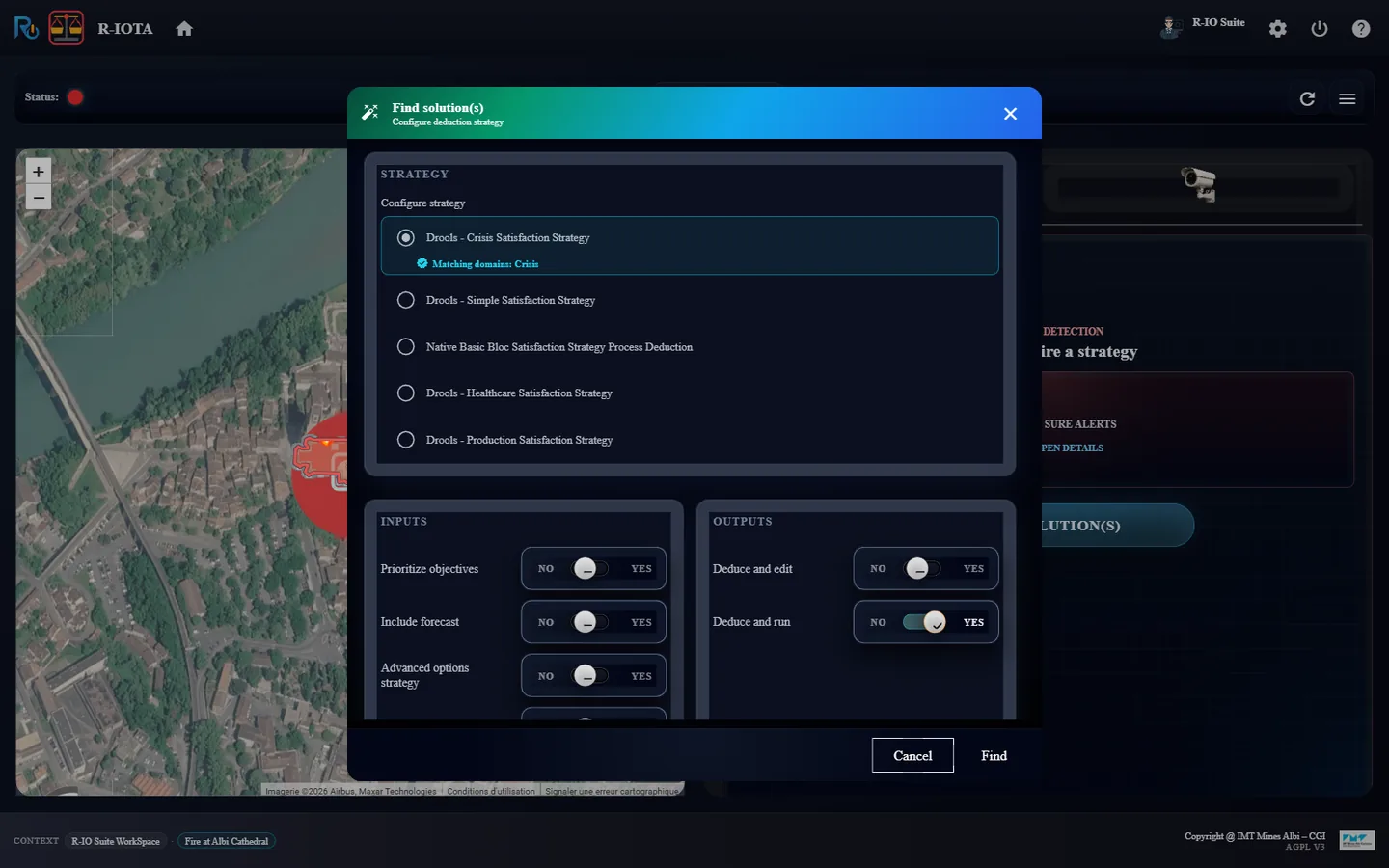Click the magic wand dialog icon
This screenshot has width=1389, height=868.
369,113
